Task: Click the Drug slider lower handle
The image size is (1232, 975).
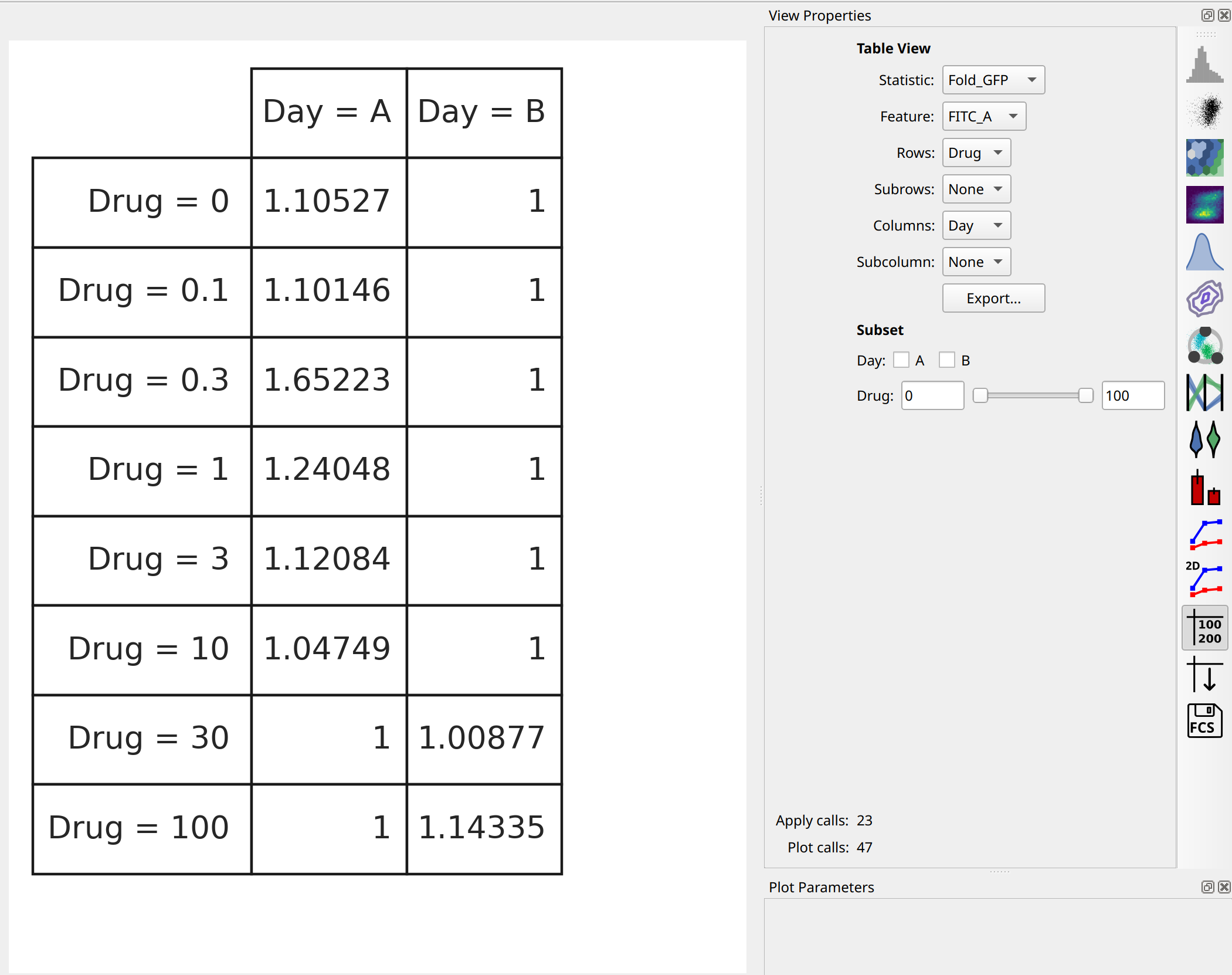Action: 980,395
